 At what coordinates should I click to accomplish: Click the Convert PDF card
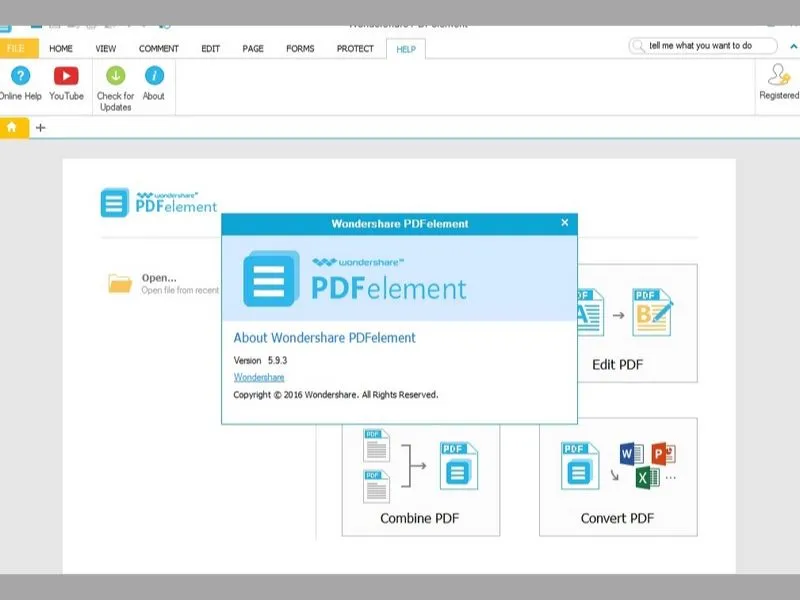(x=618, y=477)
